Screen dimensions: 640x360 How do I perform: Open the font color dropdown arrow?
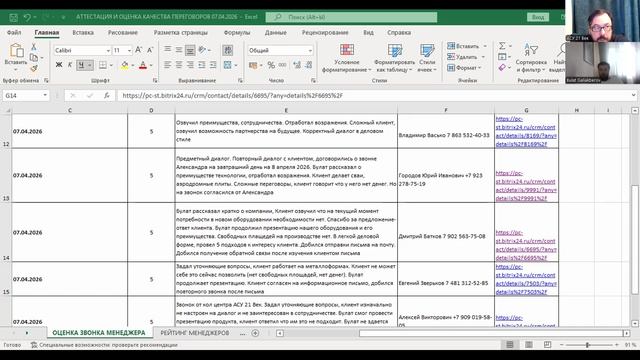(151, 65)
